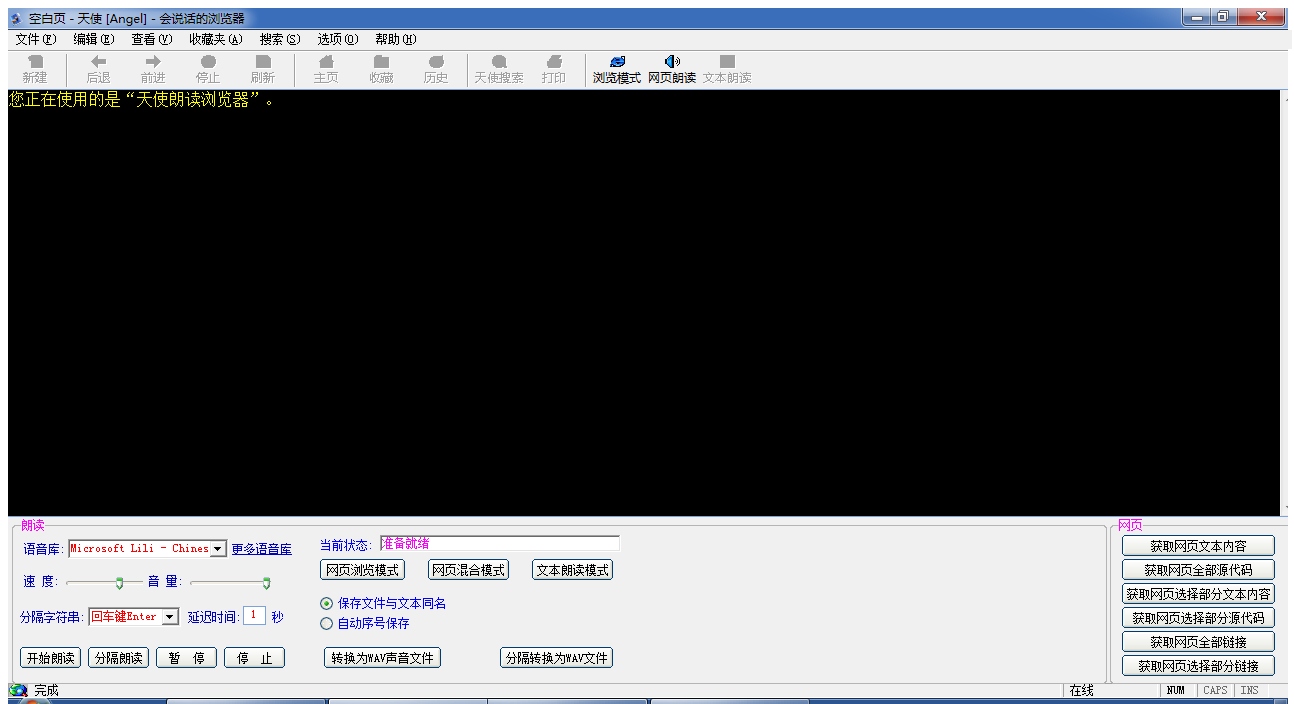Switch to 网页浏览模式 button
This screenshot has width=1294, height=704.
[x=362, y=570]
